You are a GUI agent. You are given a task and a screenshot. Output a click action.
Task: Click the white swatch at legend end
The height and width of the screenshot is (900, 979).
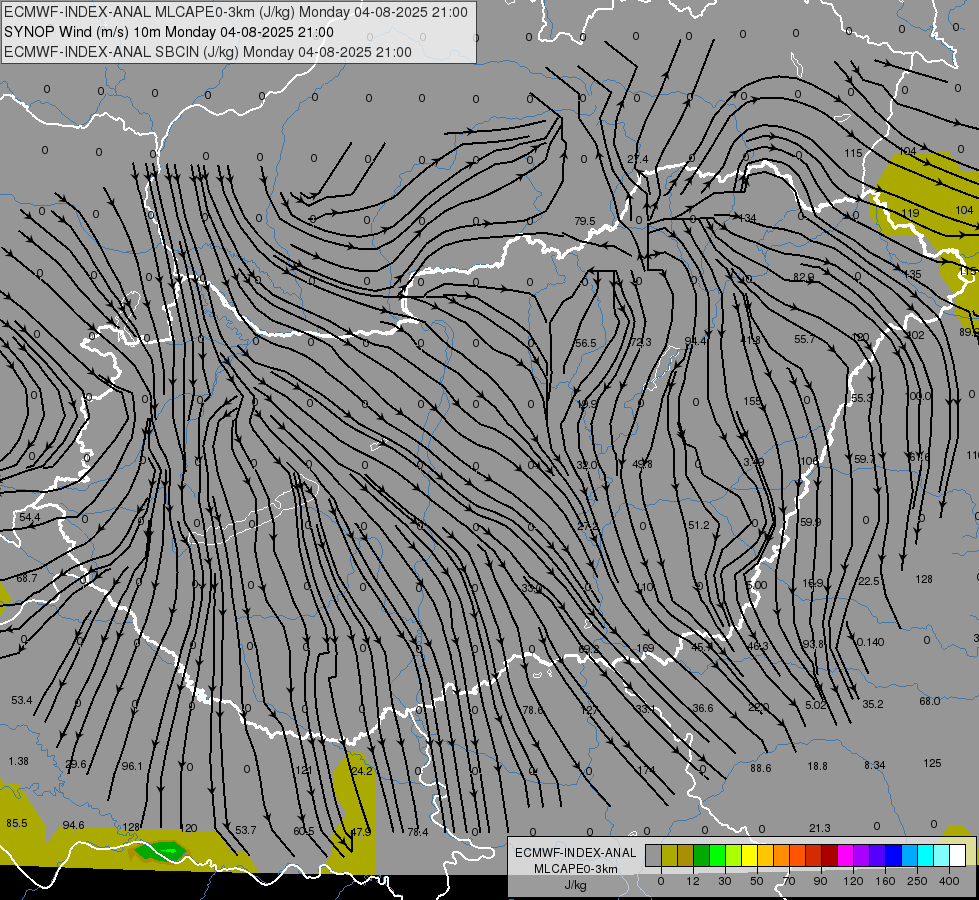pyautogui.click(x=958, y=855)
